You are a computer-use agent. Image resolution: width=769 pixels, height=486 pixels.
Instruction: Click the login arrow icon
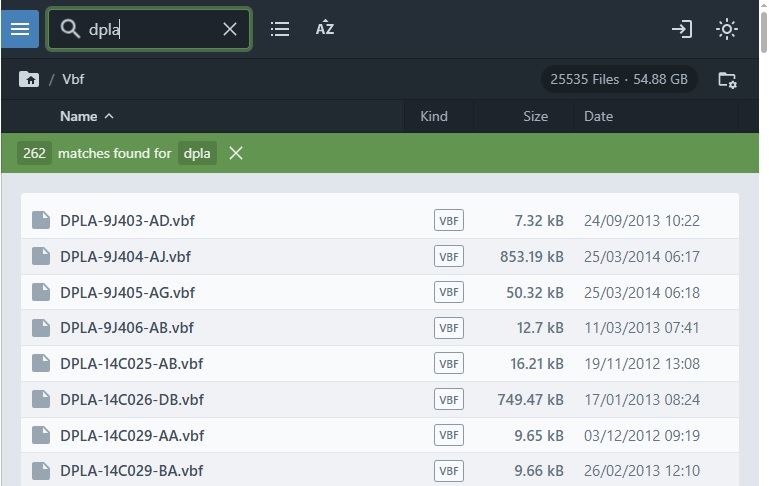[682, 29]
